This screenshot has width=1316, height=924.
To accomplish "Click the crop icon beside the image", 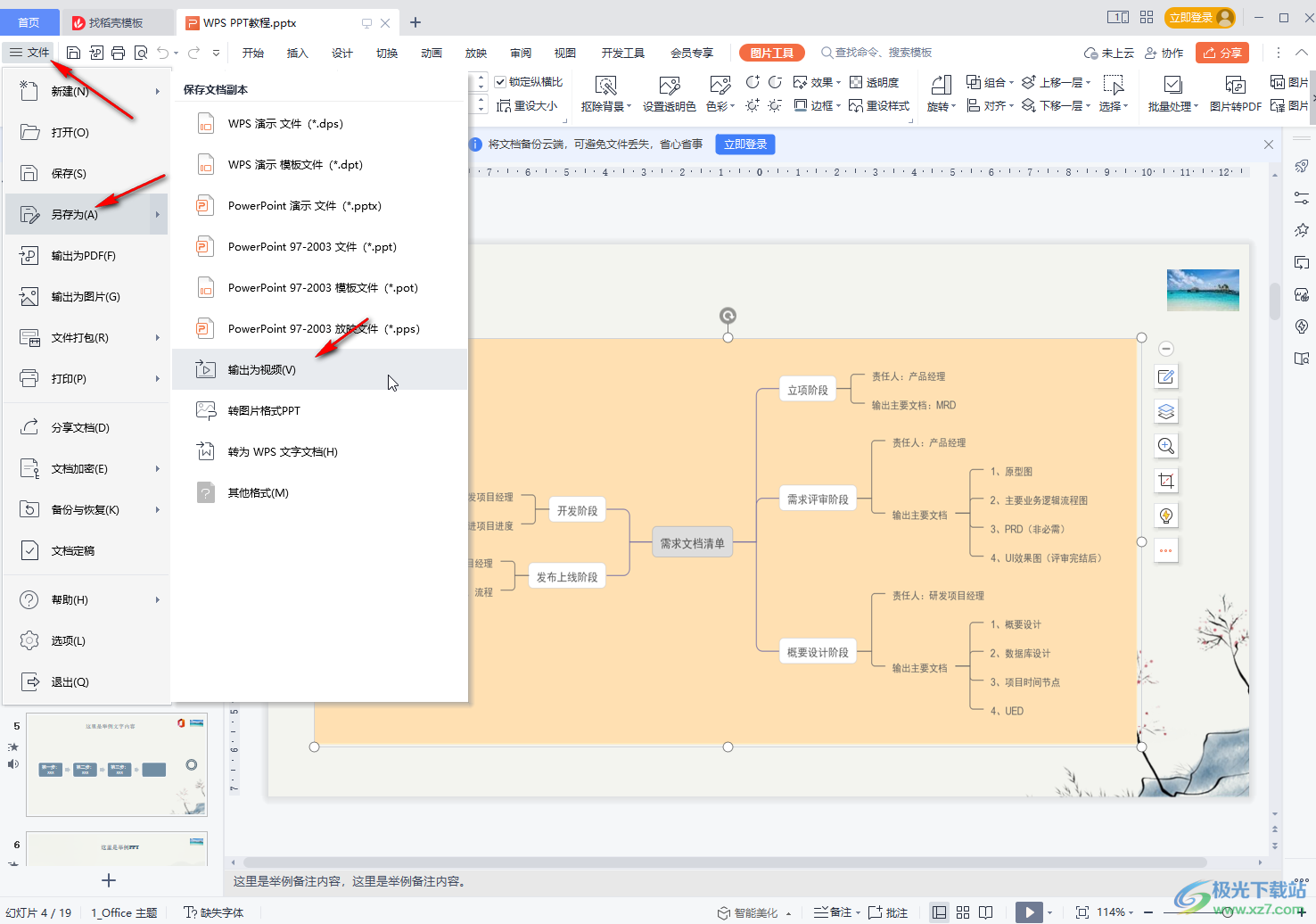I will (1165, 481).
